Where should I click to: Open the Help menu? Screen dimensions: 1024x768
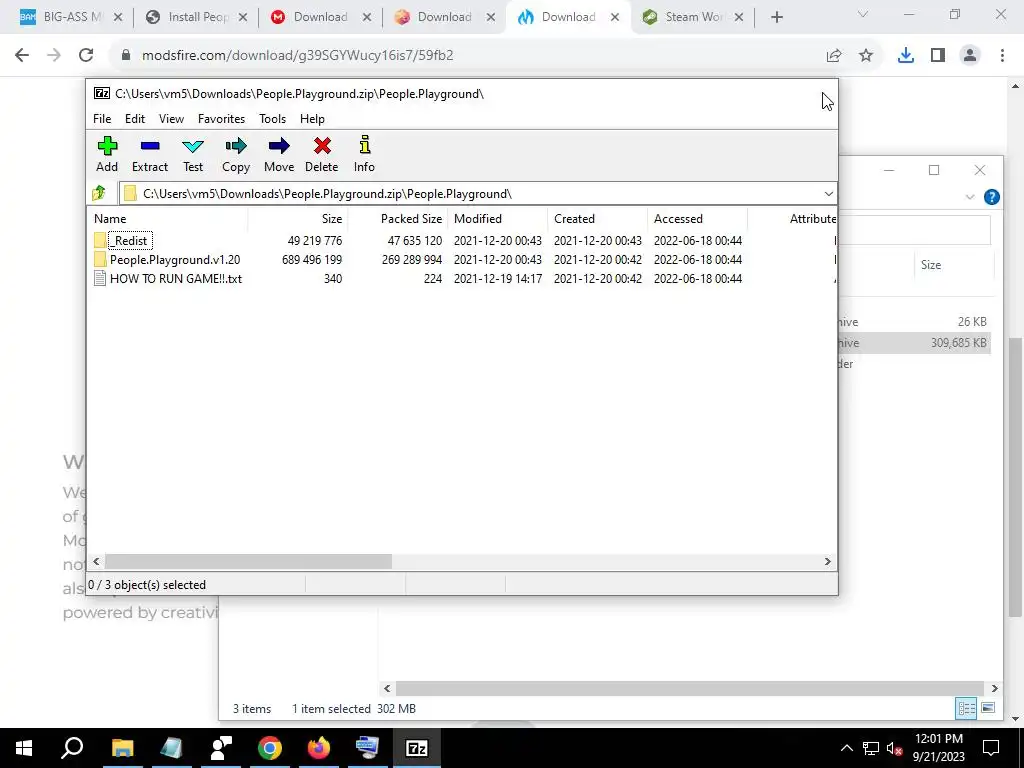[312, 119]
